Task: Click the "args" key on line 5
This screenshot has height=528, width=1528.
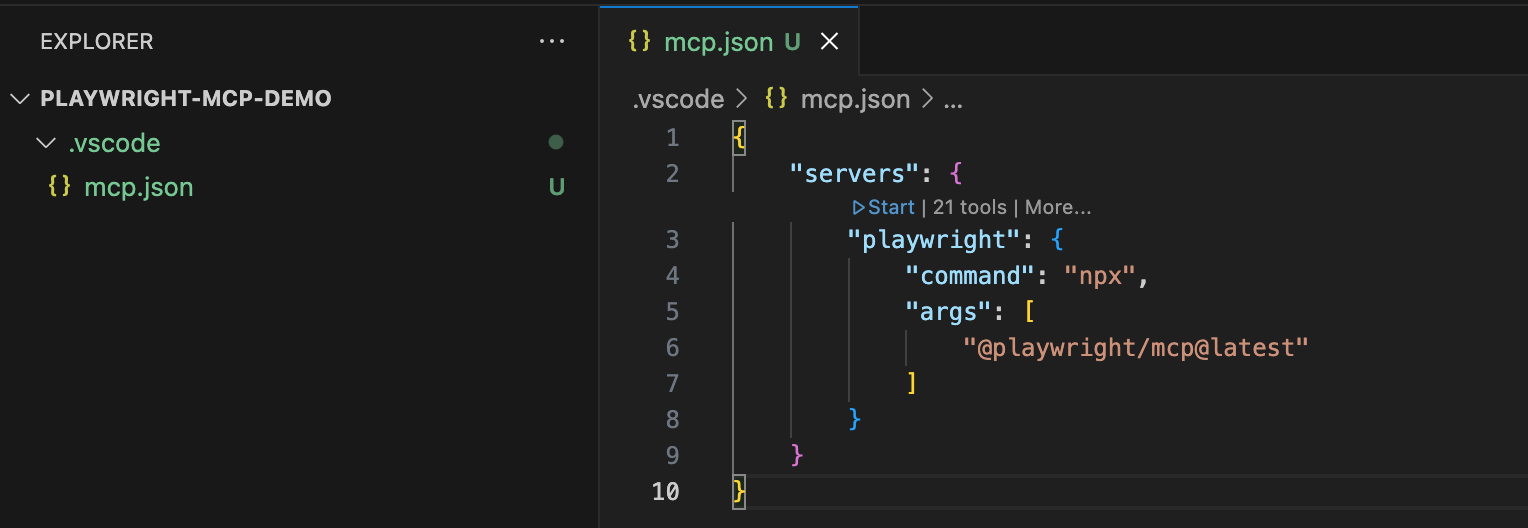Action: point(948,312)
